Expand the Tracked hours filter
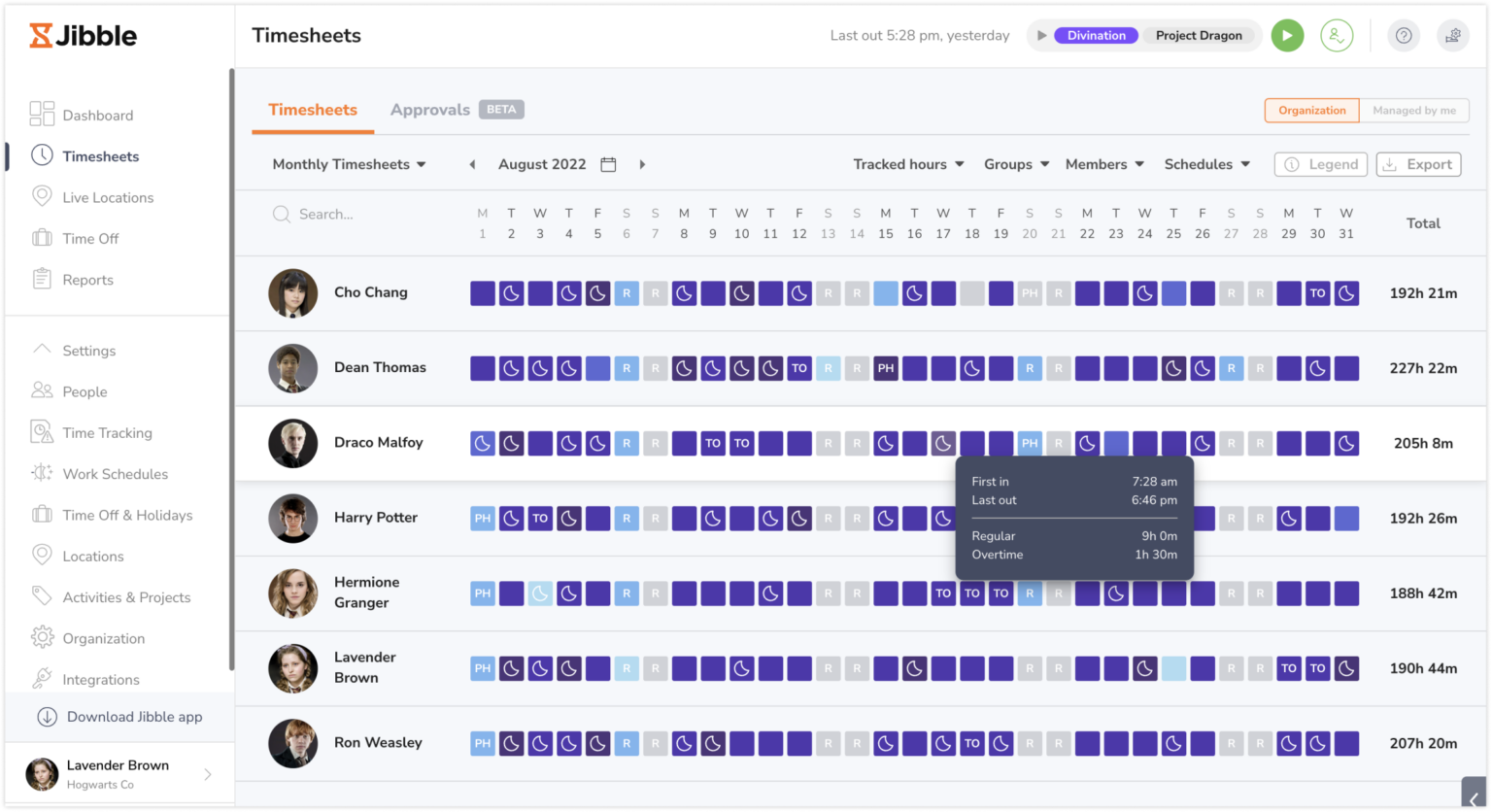Image resolution: width=1492 pixels, height=812 pixels. (906, 164)
